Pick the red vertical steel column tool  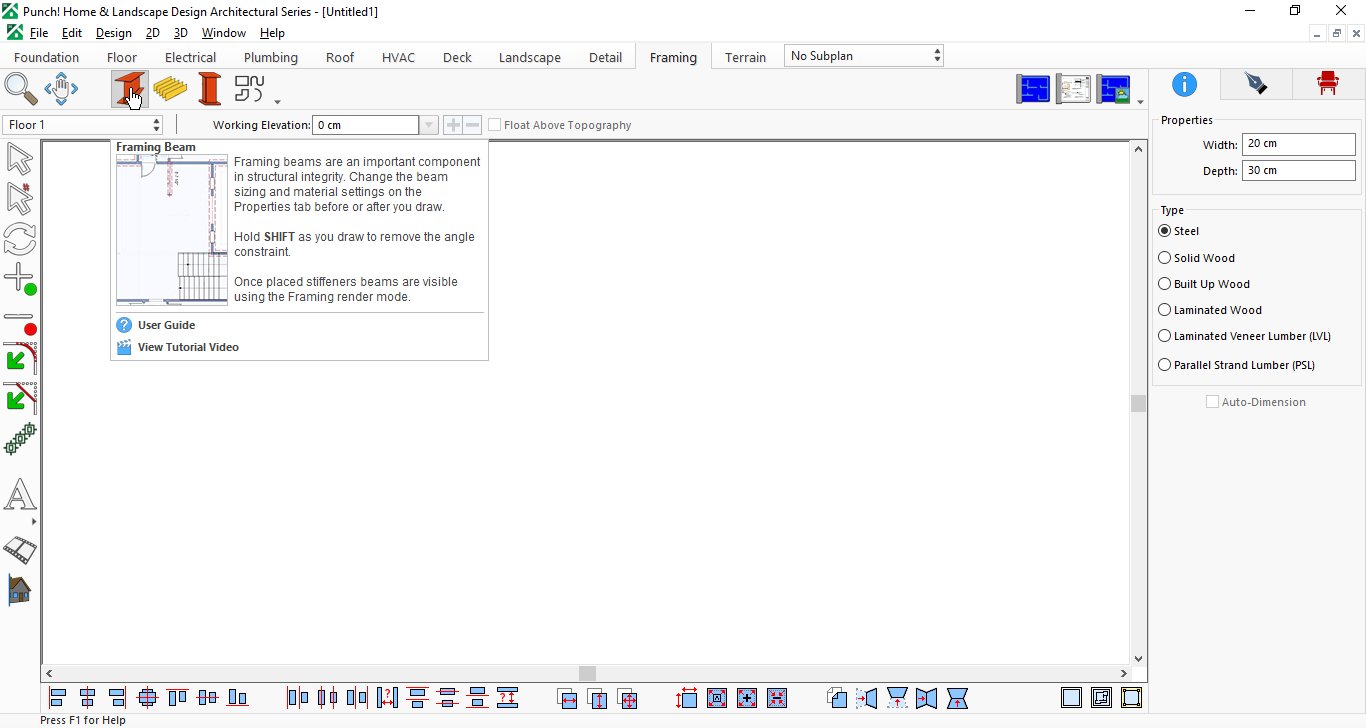[x=210, y=89]
